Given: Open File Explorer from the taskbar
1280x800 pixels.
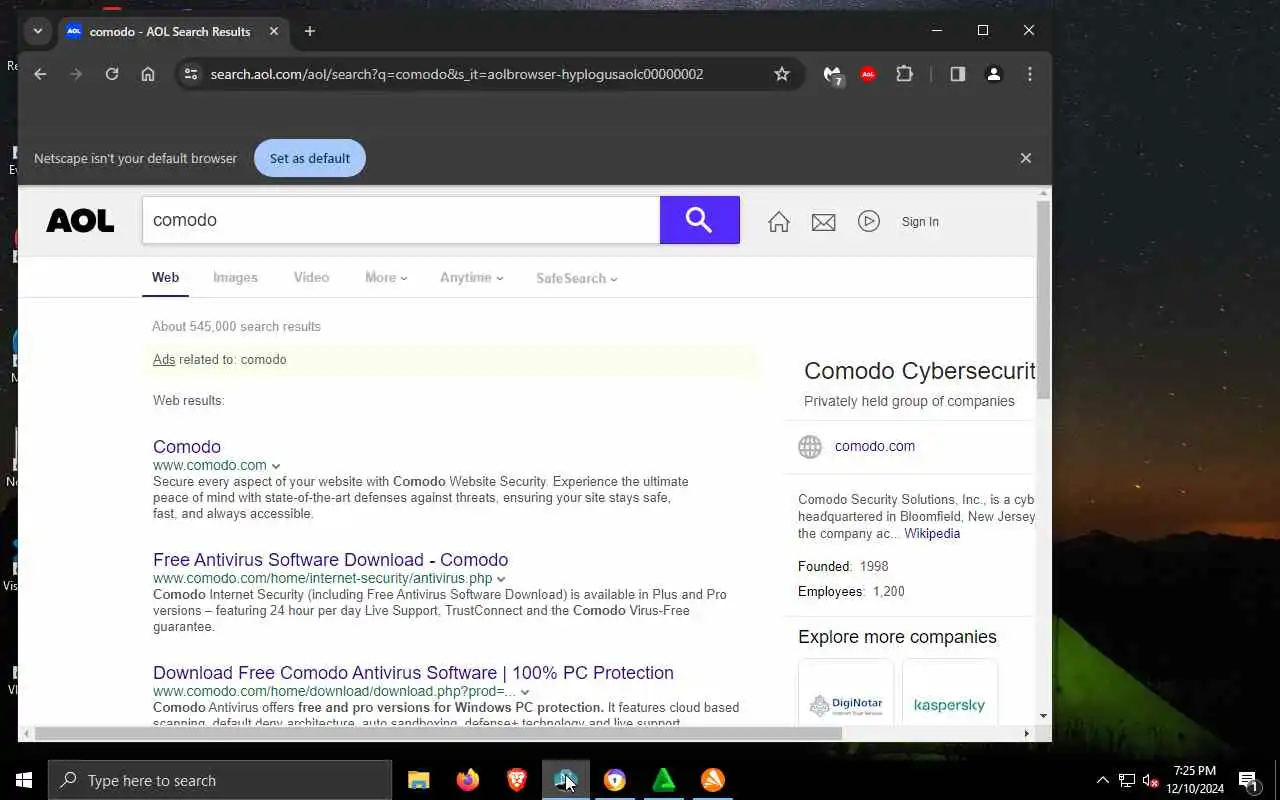Looking at the screenshot, I should click(419, 780).
